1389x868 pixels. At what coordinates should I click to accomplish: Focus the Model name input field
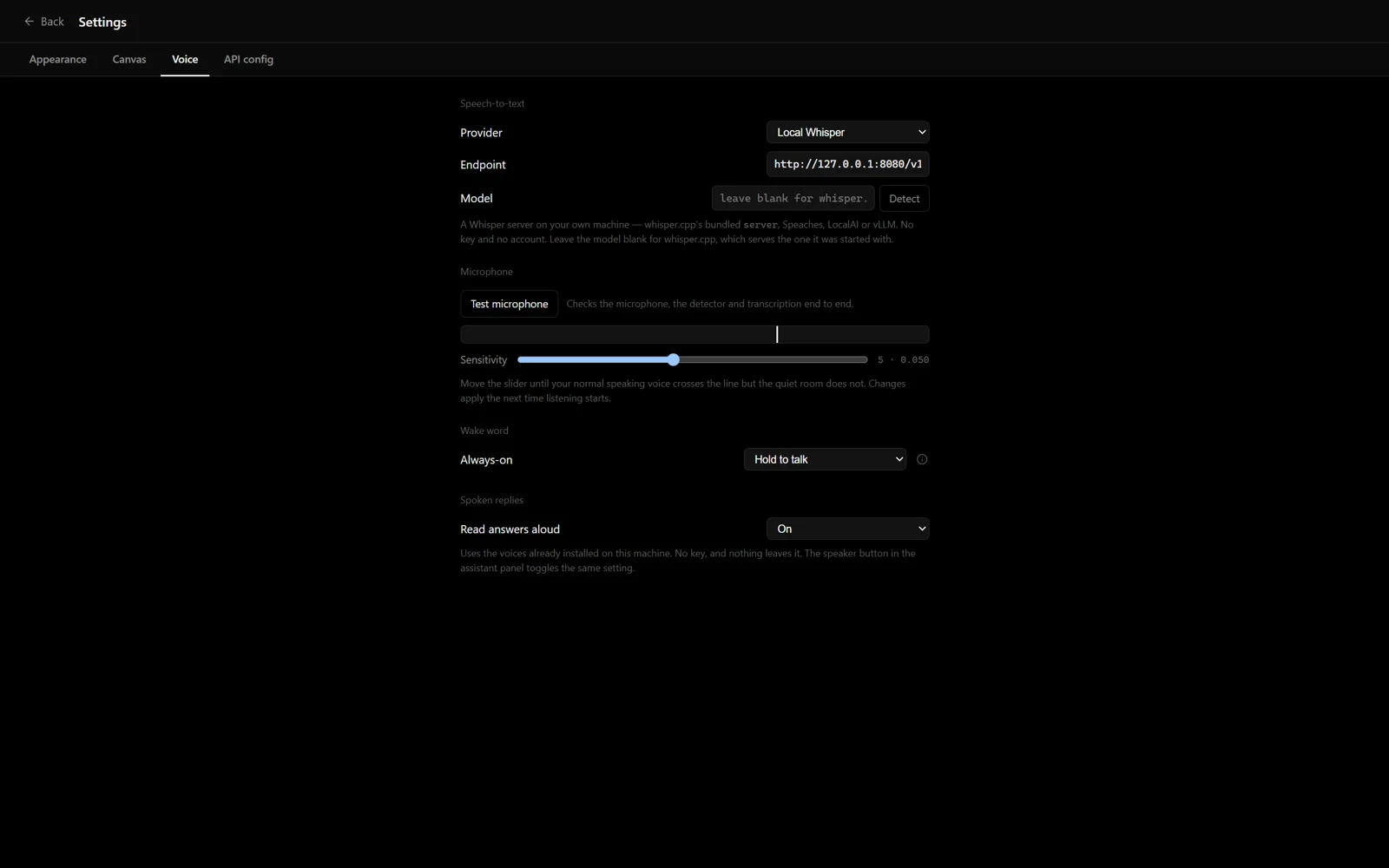[793, 198]
